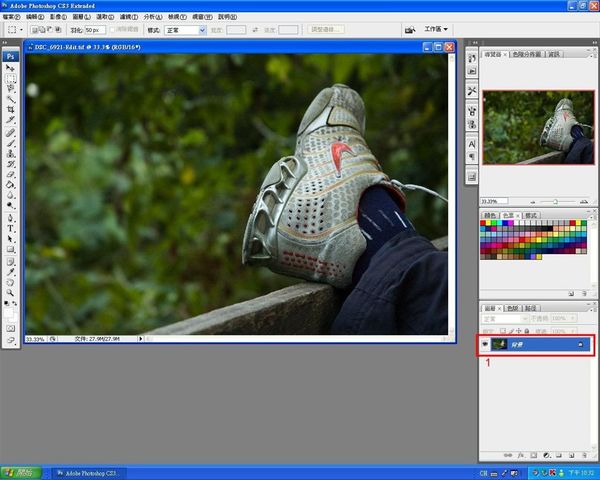Viewport: 600px width, 480px height.
Task: Select the Pen tool
Action: tap(10, 218)
